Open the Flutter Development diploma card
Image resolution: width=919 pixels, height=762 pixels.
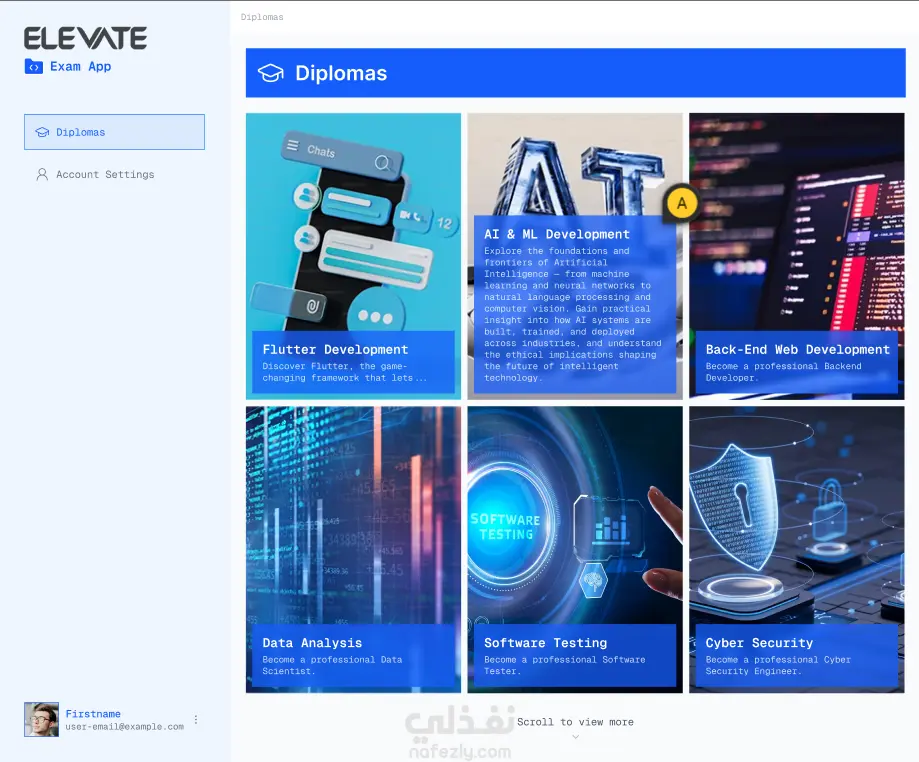tap(353, 256)
